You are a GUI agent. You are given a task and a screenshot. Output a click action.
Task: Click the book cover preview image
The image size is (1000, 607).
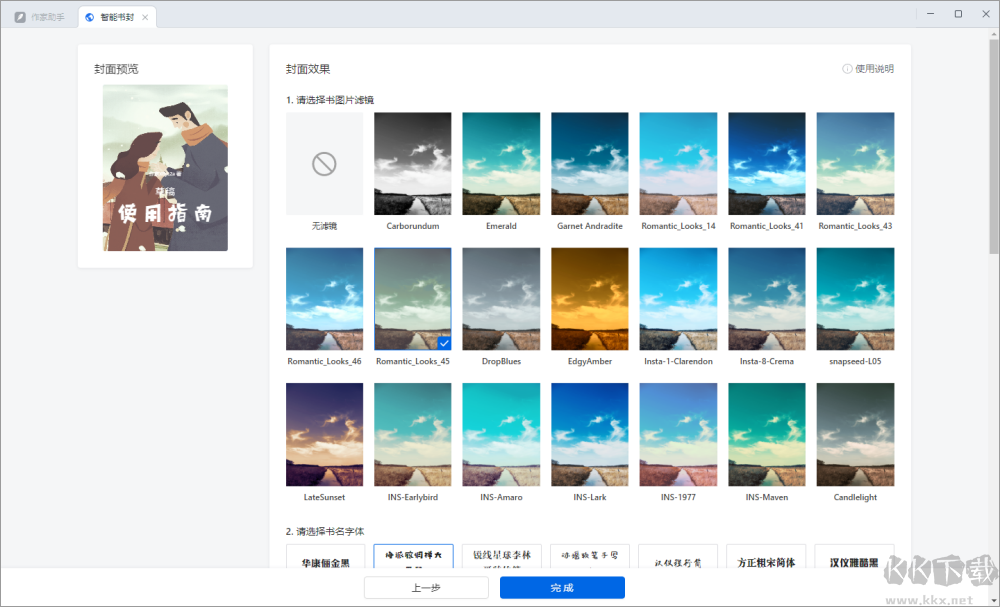pos(164,168)
